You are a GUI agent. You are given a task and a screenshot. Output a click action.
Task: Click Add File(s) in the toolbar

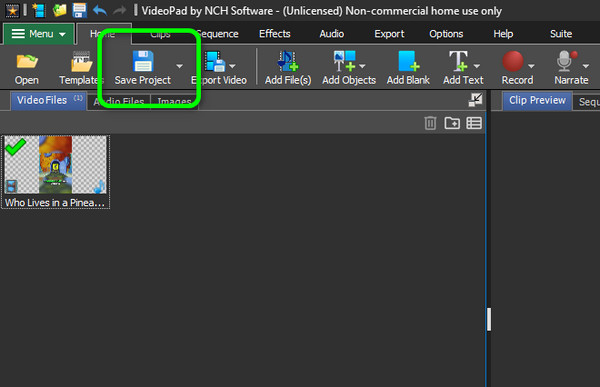[x=288, y=69]
